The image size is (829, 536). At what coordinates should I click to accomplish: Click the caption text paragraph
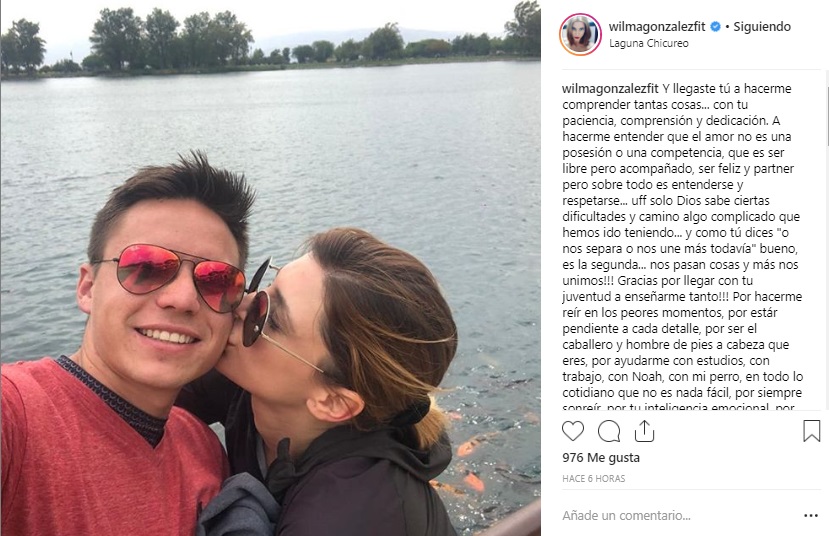682,246
